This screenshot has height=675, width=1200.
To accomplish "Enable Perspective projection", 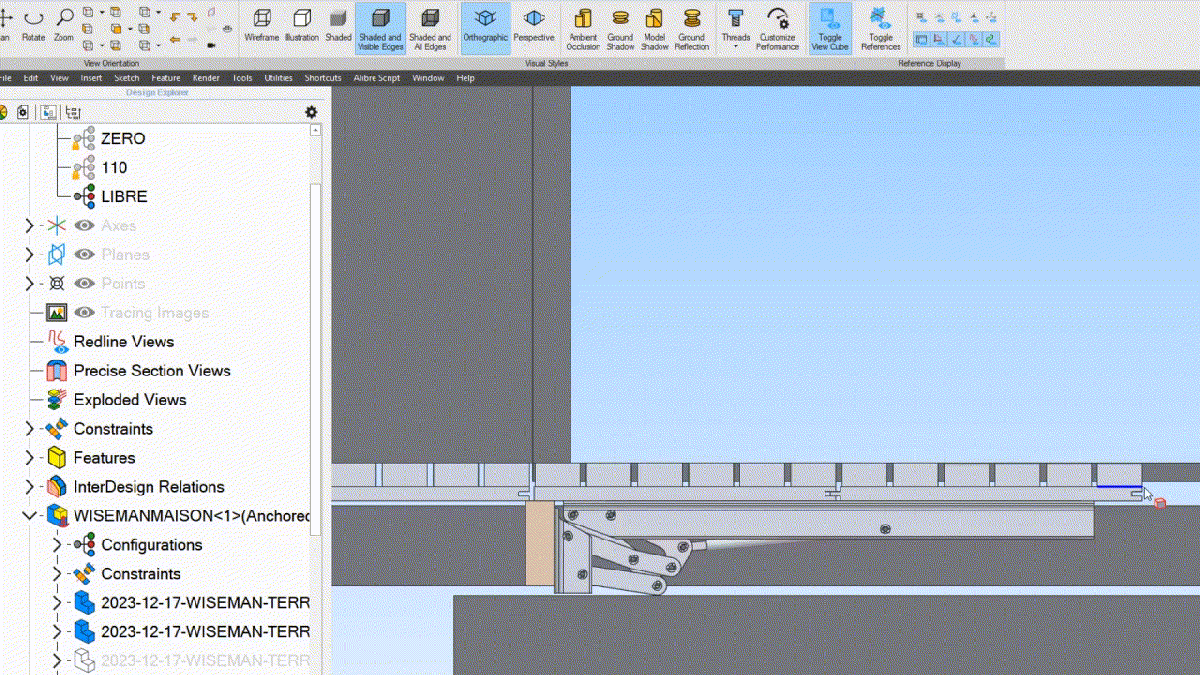I will [x=534, y=25].
